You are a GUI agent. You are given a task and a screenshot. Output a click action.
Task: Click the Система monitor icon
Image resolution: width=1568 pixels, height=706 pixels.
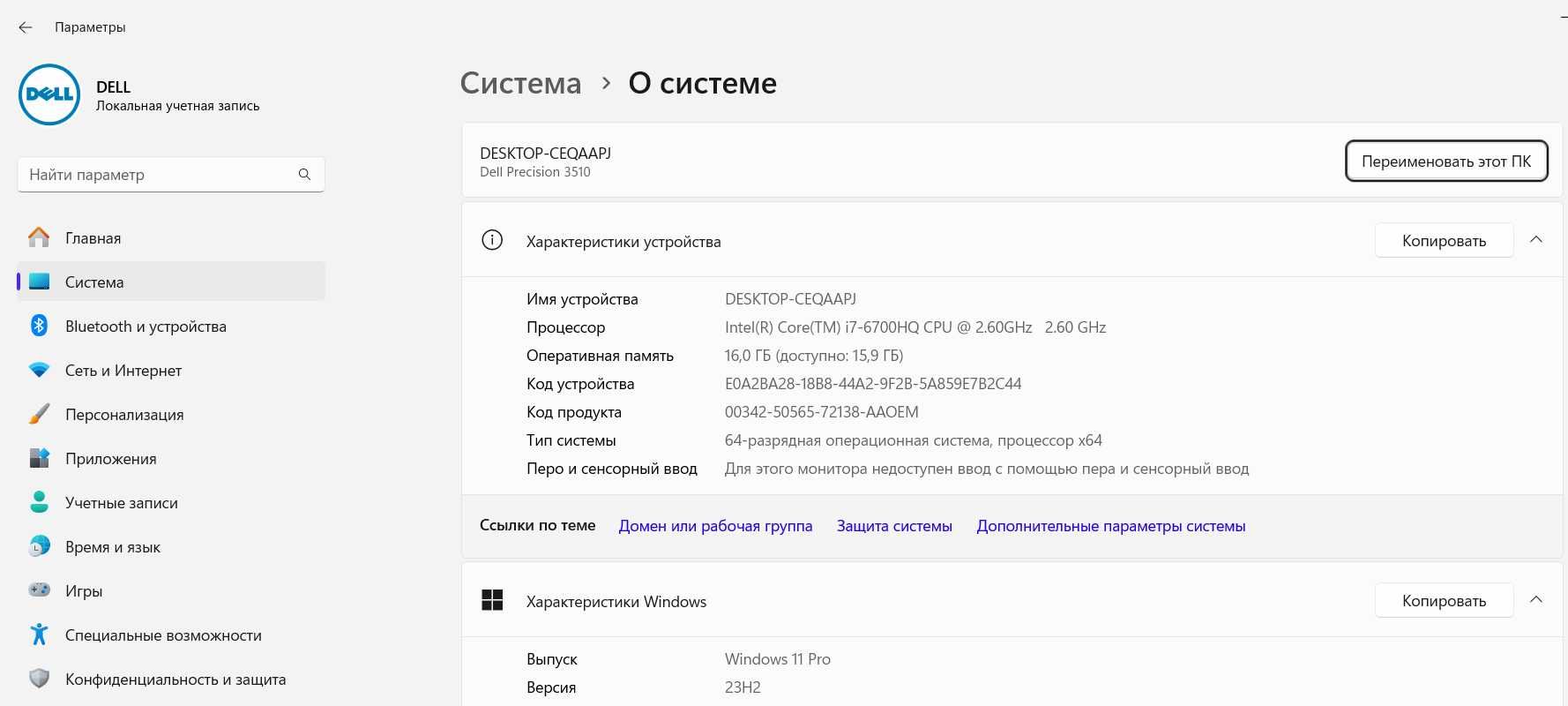pyautogui.click(x=39, y=282)
